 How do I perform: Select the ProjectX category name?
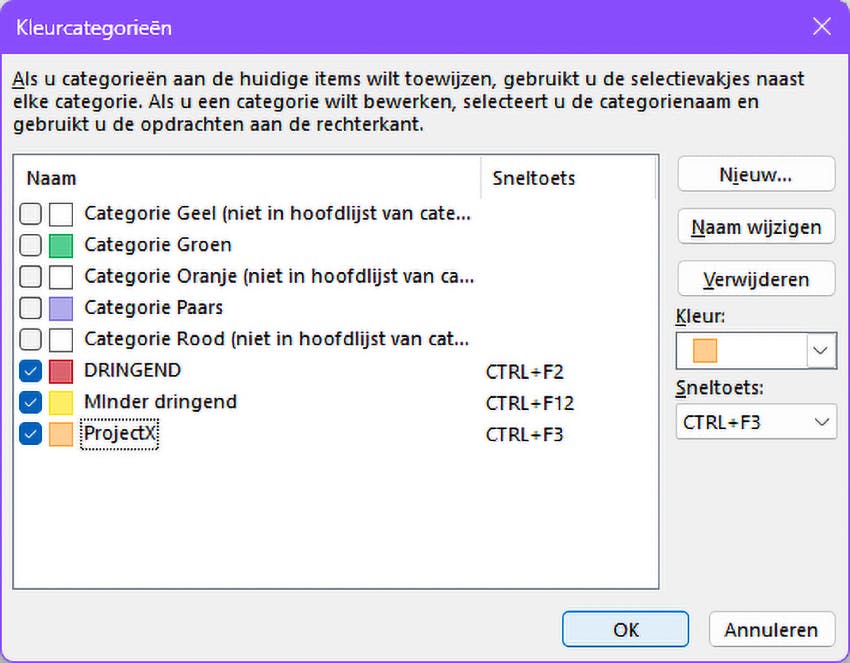[120, 434]
